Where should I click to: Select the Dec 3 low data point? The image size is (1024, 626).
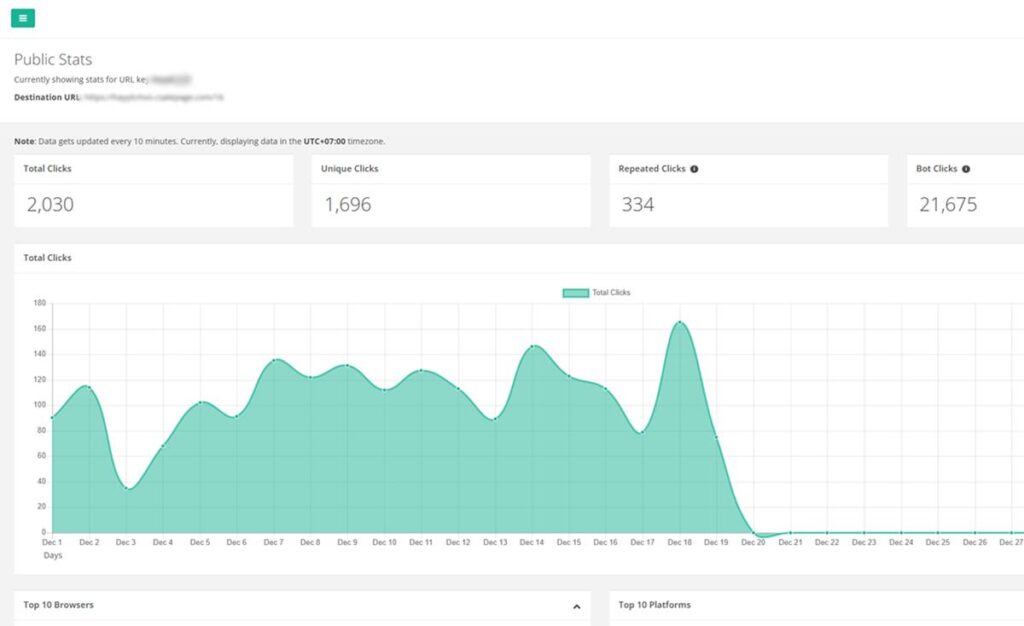click(x=126, y=488)
